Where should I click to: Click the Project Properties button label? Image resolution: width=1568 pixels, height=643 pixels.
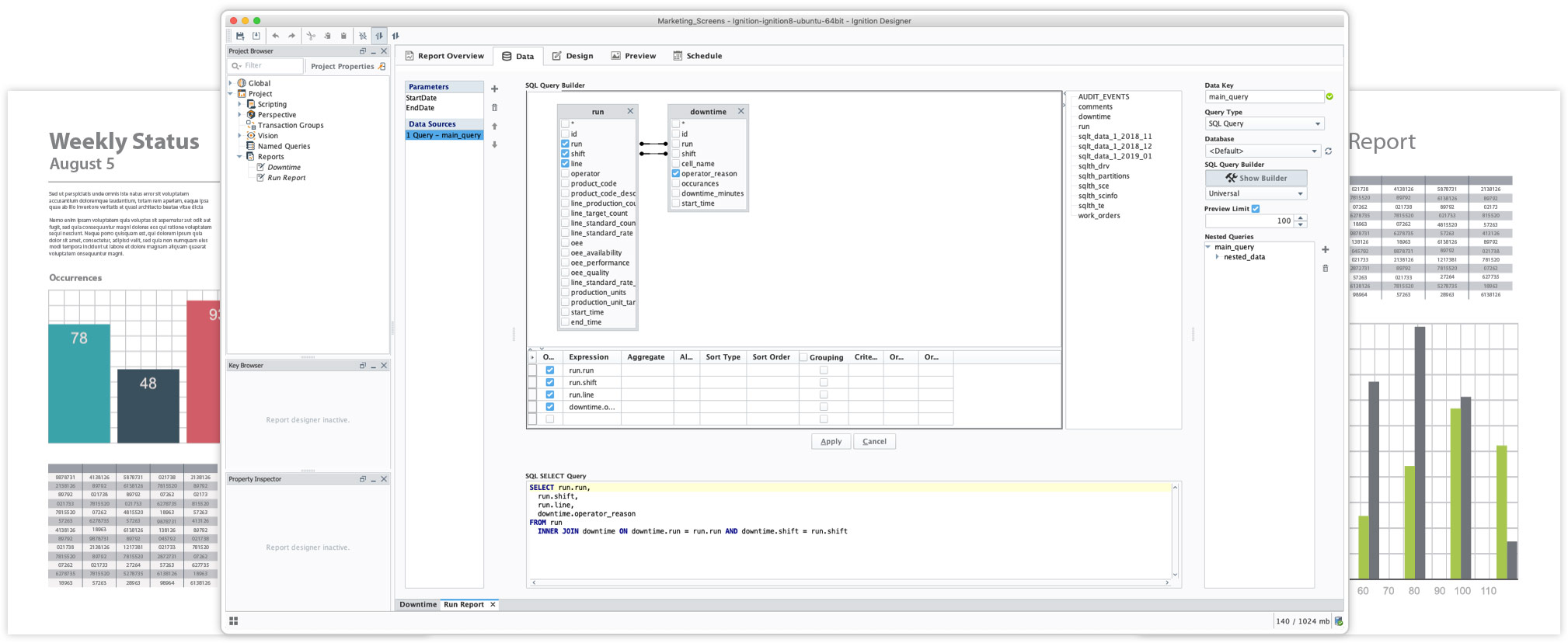coord(342,66)
